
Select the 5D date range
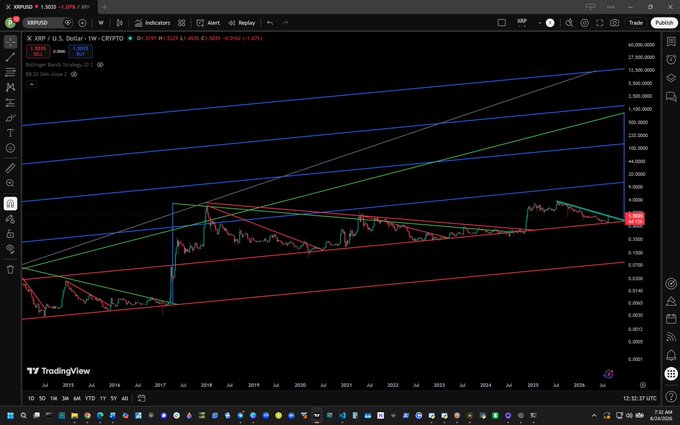[x=42, y=398]
